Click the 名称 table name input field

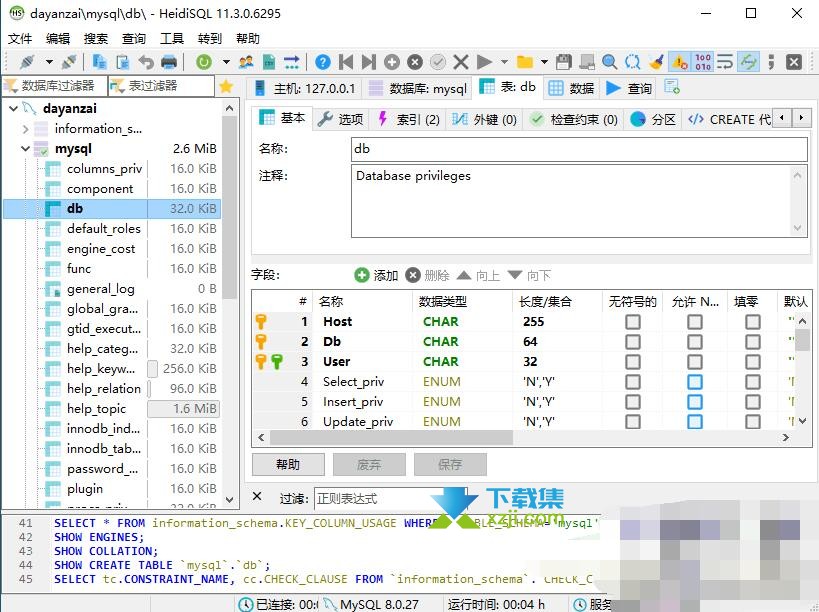tap(579, 149)
